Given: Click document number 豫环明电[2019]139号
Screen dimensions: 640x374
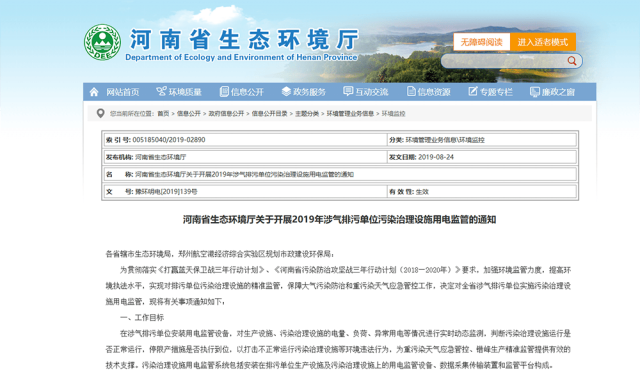Looking at the screenshot, I should [166, 192].
